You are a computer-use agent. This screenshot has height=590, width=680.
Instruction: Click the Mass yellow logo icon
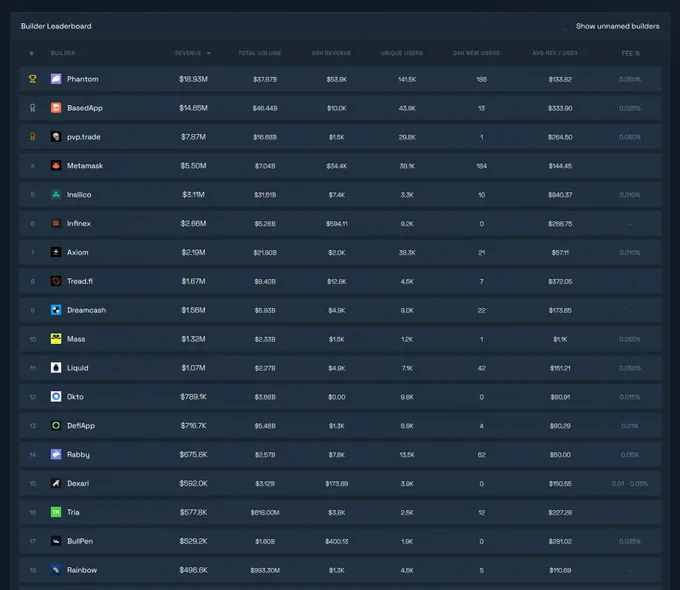56,339
